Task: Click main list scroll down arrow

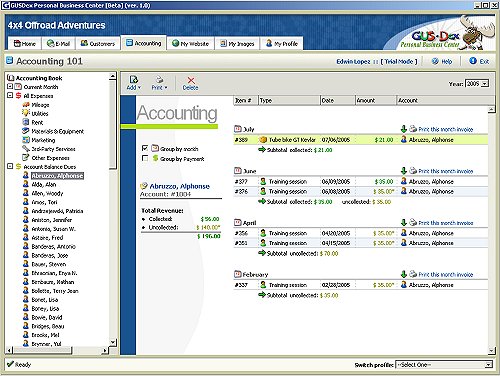Action: click(x=491, y=350)
